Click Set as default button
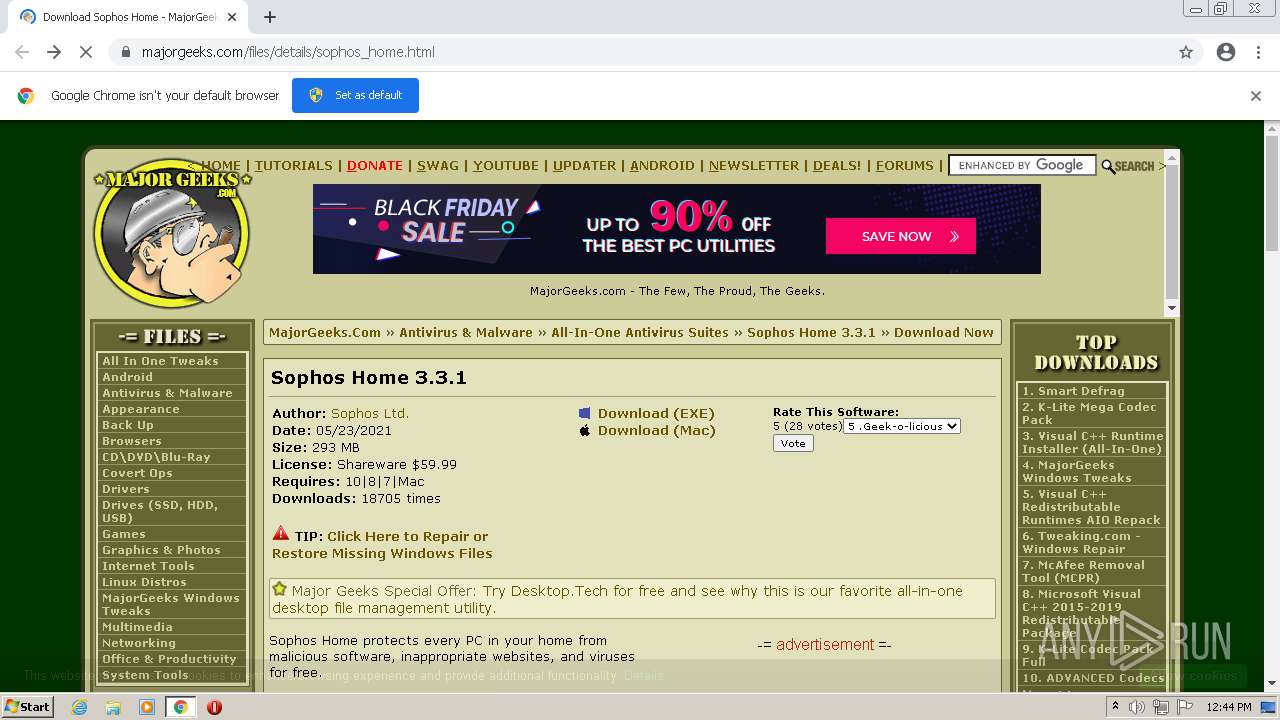This screenshot has height=720, width=1280. (x=355, y=96)
